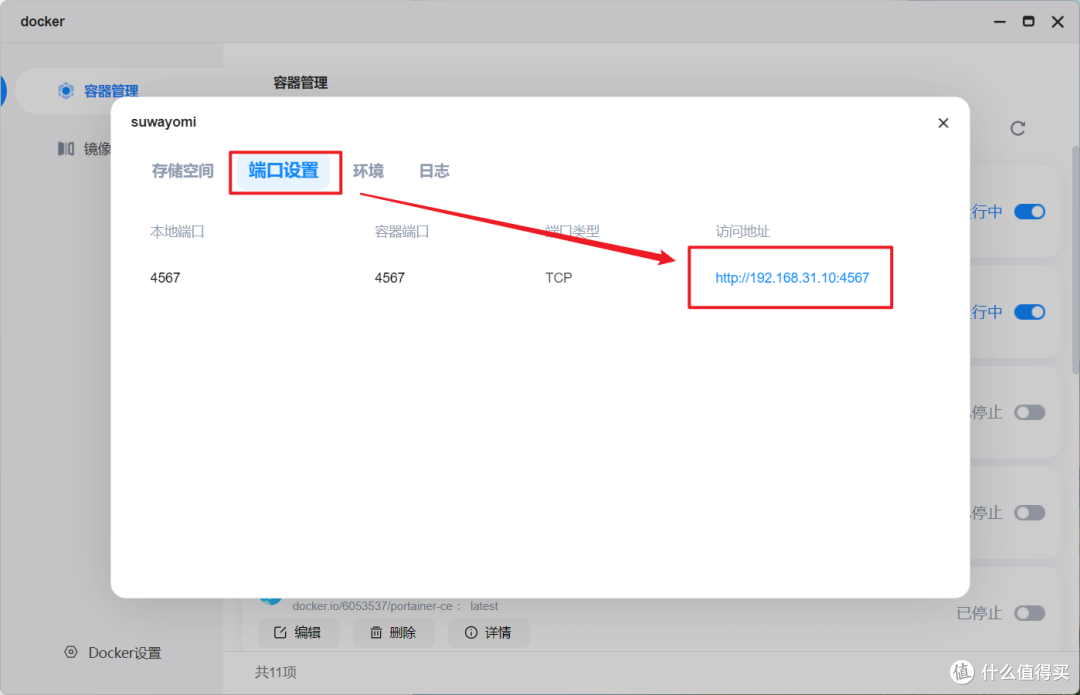This screenshot has height=695, width=1080.
Task: Toggle off the first running container switch
Action: click(x=1030, y=211)
